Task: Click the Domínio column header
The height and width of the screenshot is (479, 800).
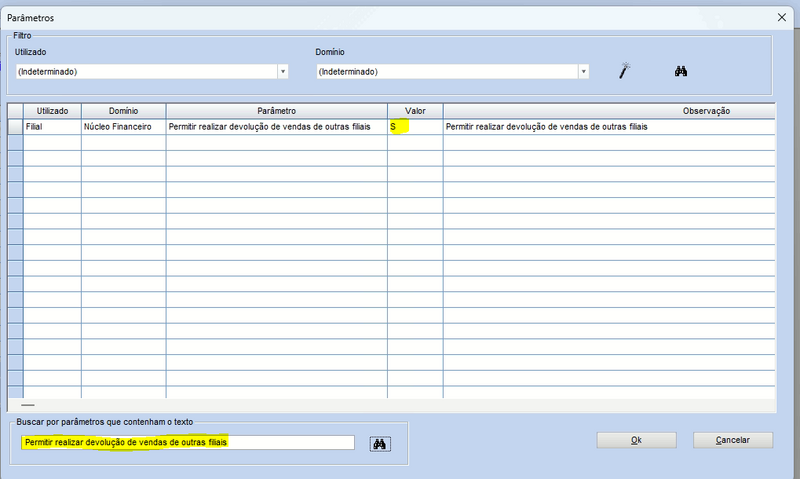Action: coord(123,110)
